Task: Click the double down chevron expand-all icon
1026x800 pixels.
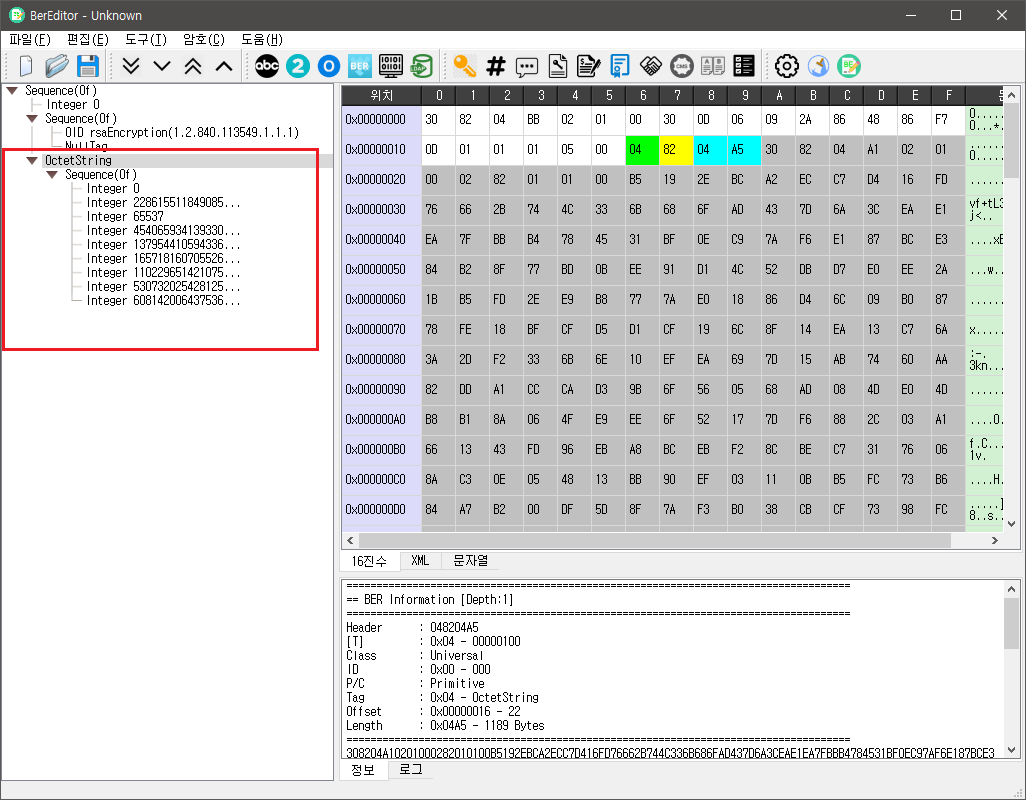Action: [x=131, y=66]
